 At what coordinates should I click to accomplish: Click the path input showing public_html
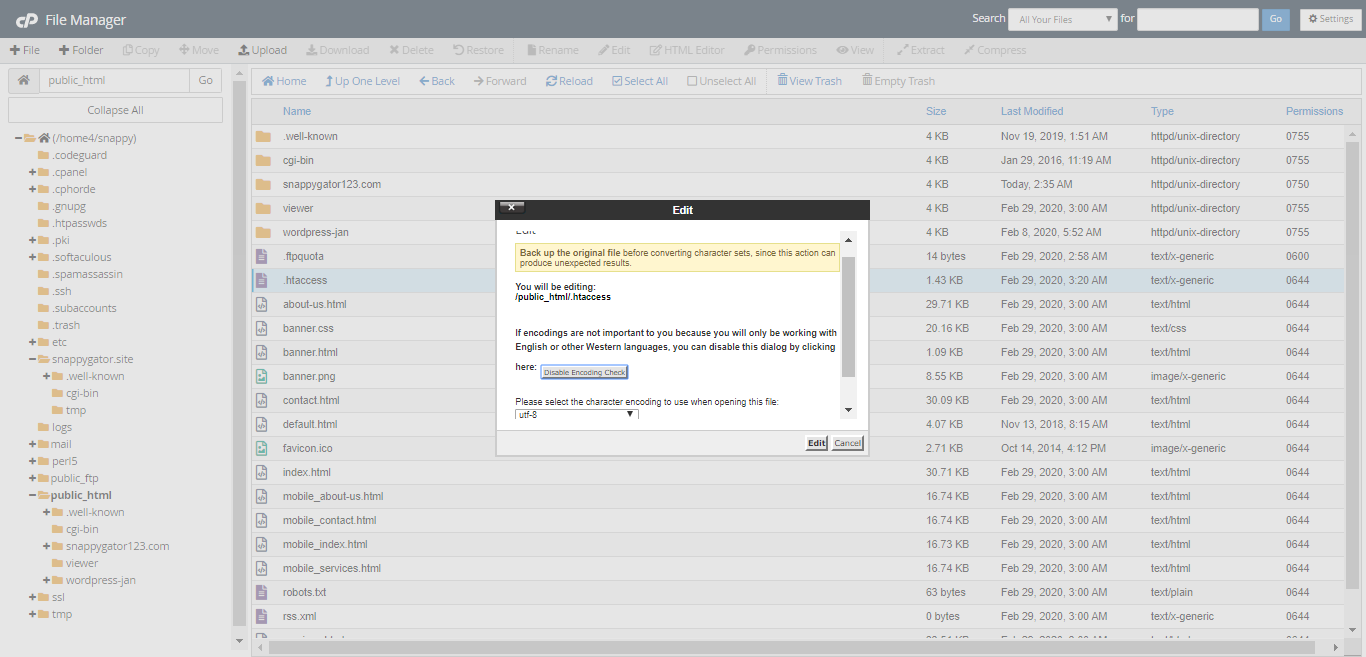pyautogui.click(x=113, y=78)
